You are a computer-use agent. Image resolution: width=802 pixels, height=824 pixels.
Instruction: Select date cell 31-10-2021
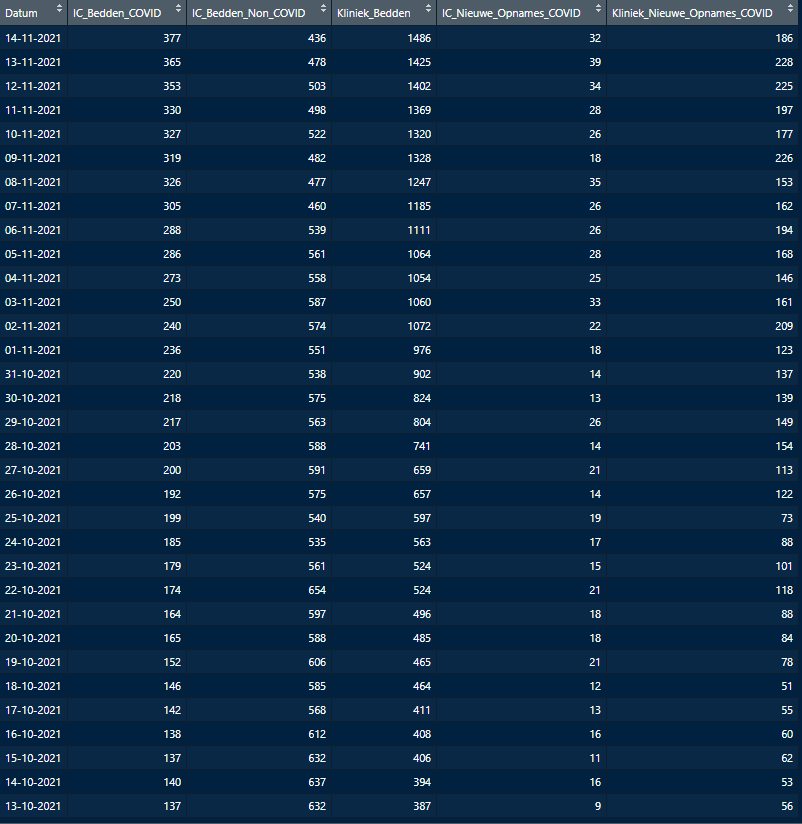click(33, 374)
